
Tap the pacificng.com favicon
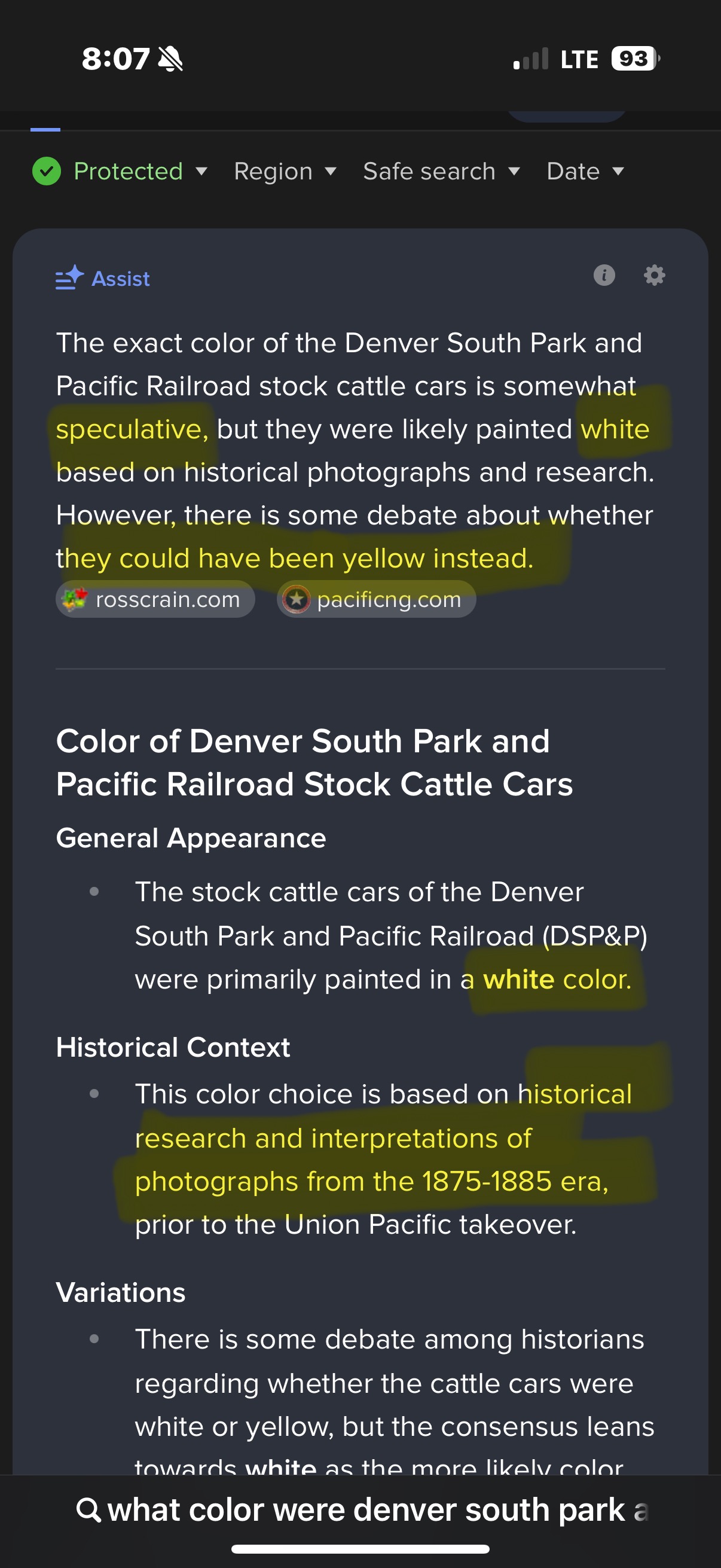point(297,599)
